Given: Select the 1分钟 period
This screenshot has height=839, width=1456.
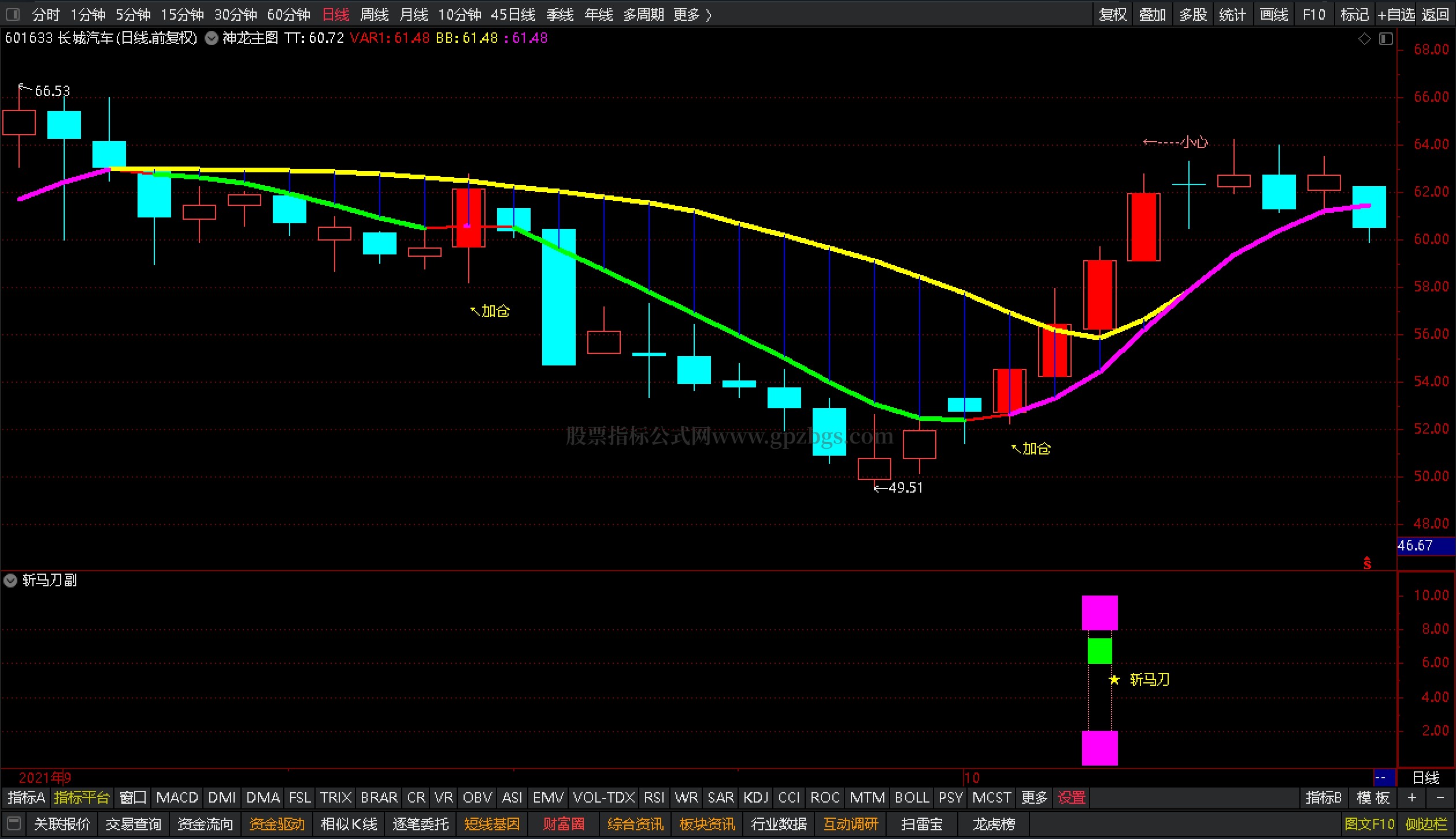Looking at the screenshot, I should (x=88, y=14).
